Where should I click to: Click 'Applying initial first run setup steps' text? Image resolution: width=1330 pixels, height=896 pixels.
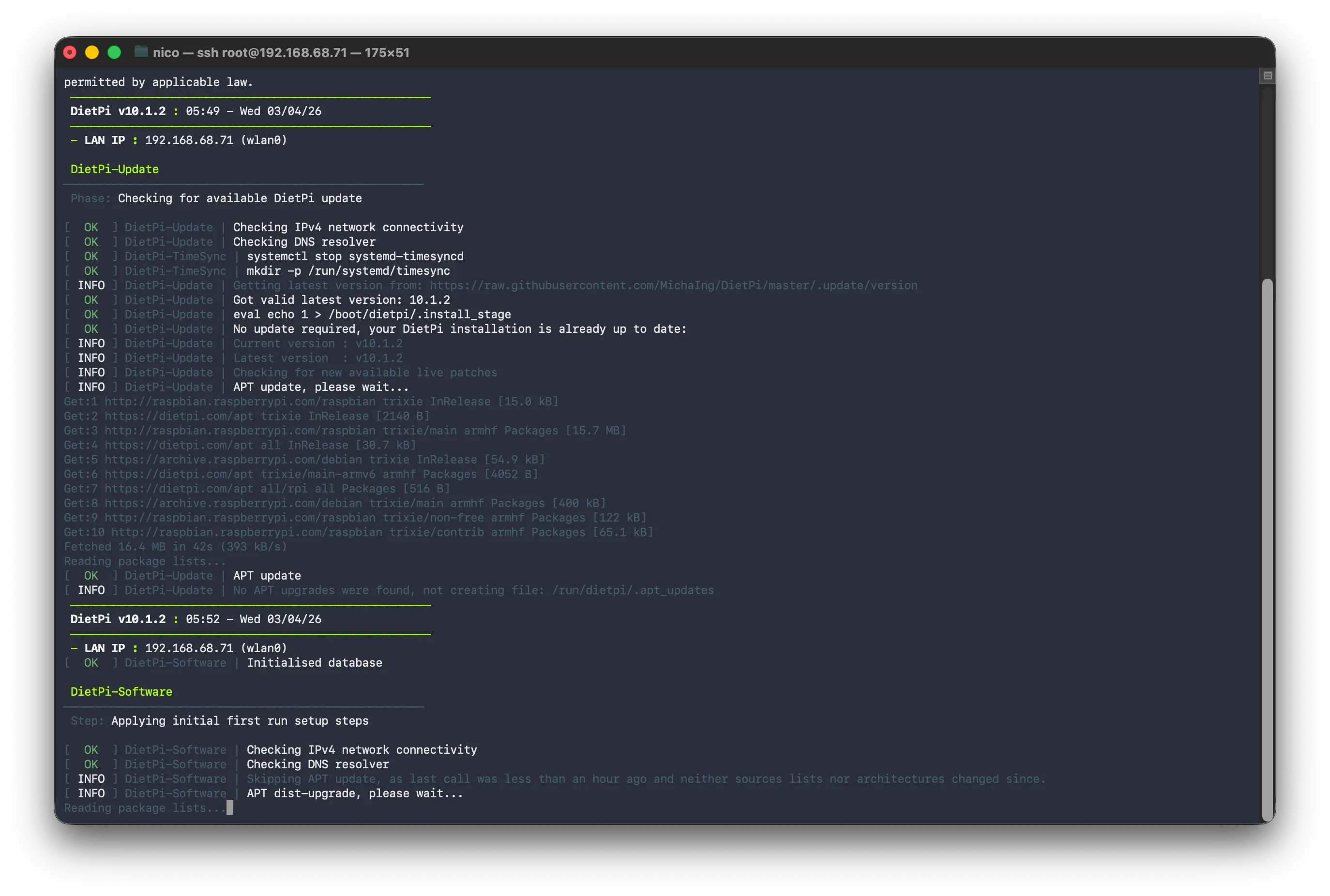[240, 720]
